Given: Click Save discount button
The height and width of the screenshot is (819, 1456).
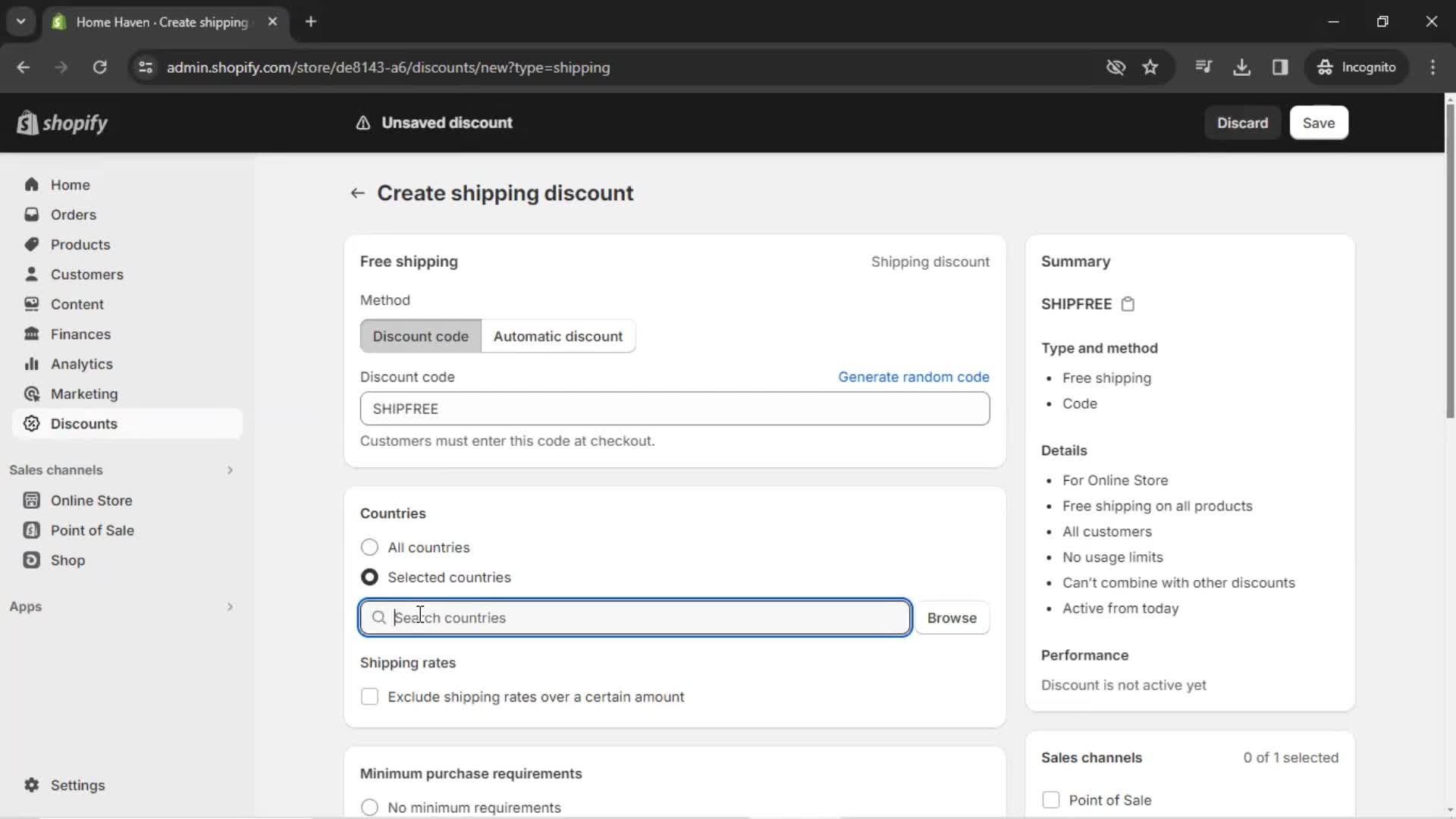Looking at the screenshot, I should tap(1319, 122).
